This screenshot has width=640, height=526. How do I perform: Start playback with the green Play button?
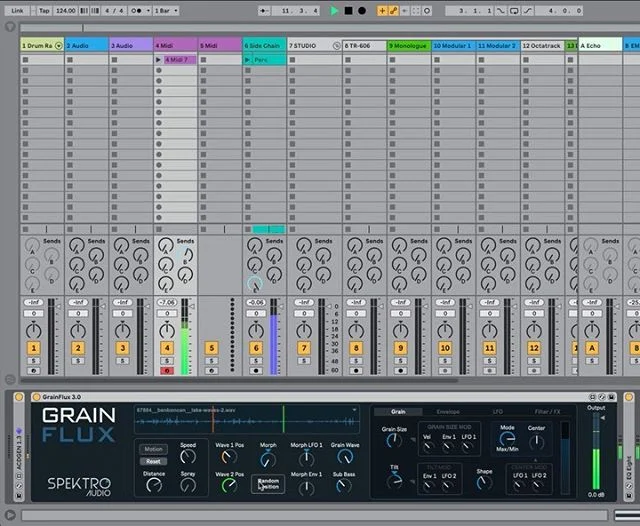tap(334, 11)
